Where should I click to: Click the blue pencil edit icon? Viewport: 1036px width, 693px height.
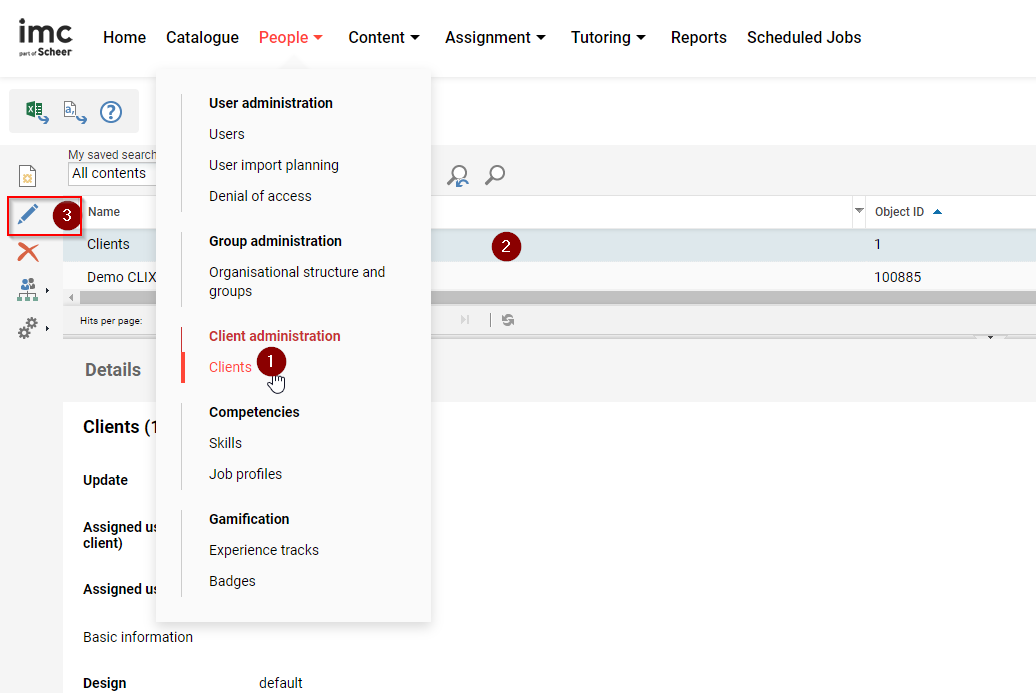tap(28, 214)
